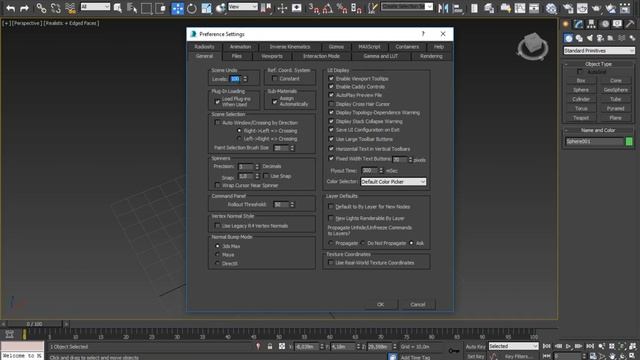The height and width of the screenshot is (360, 640).
Task: Open the Auto Key Selected dropdown
Action: click(x=513, y=346)
